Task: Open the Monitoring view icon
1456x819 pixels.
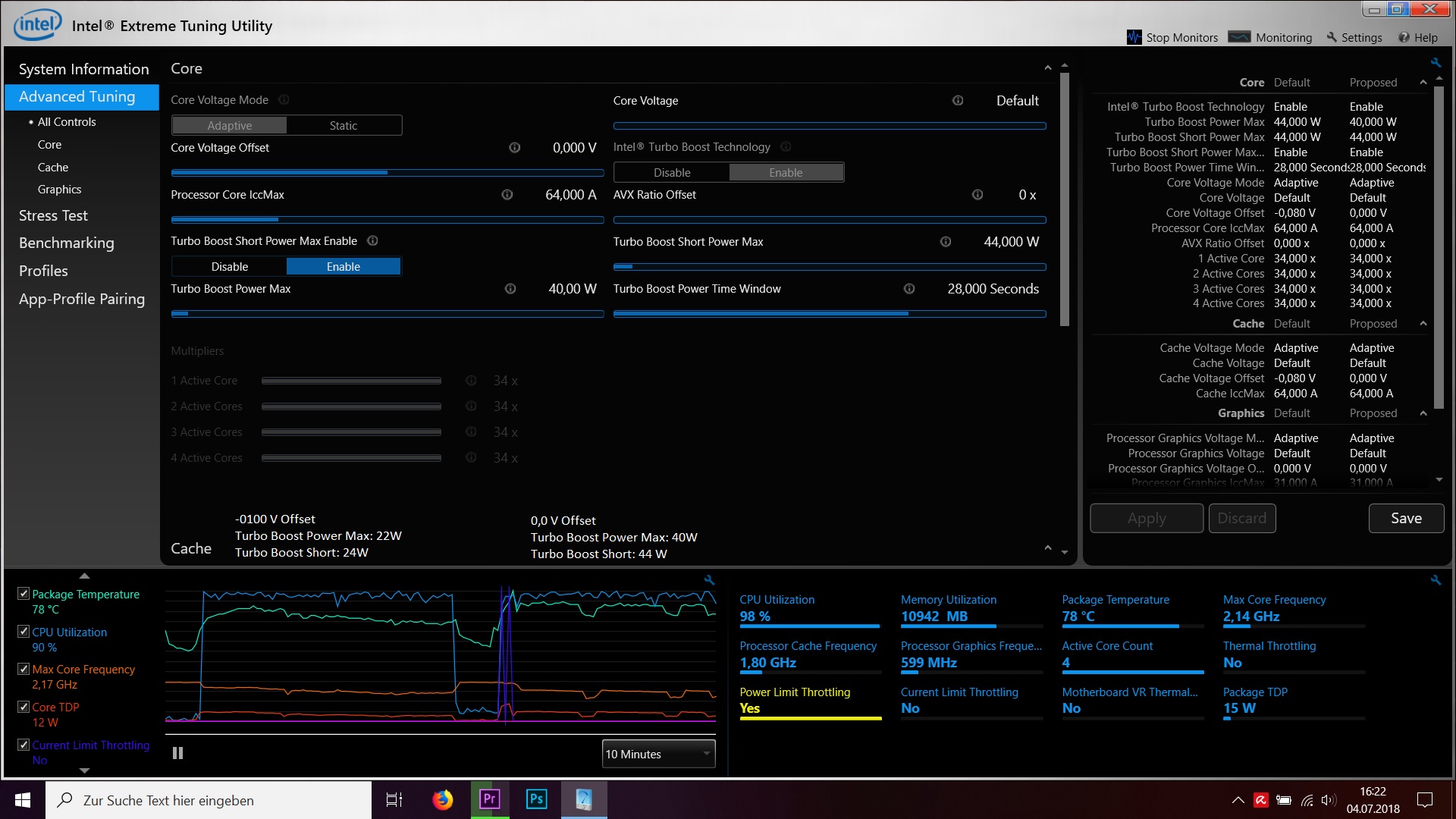Action: 1239,36
